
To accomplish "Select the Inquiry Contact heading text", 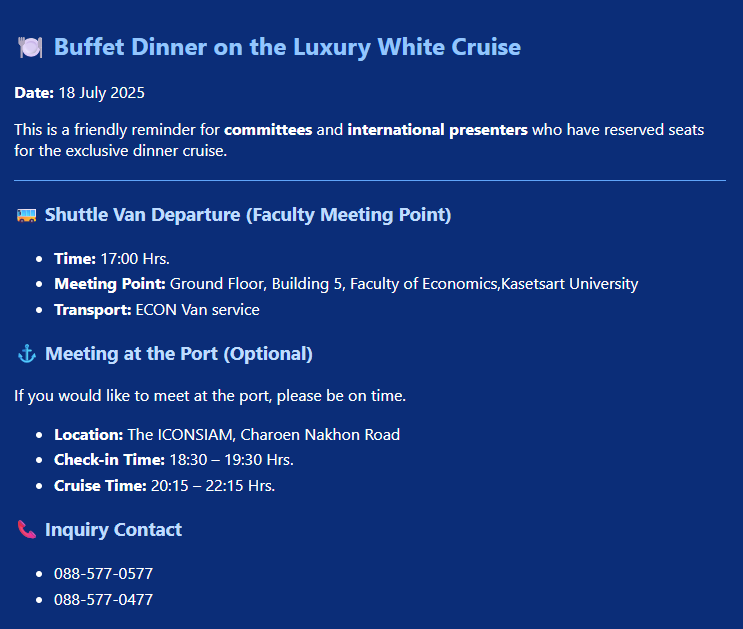I will pyautogui.click(x=113, y=530).
